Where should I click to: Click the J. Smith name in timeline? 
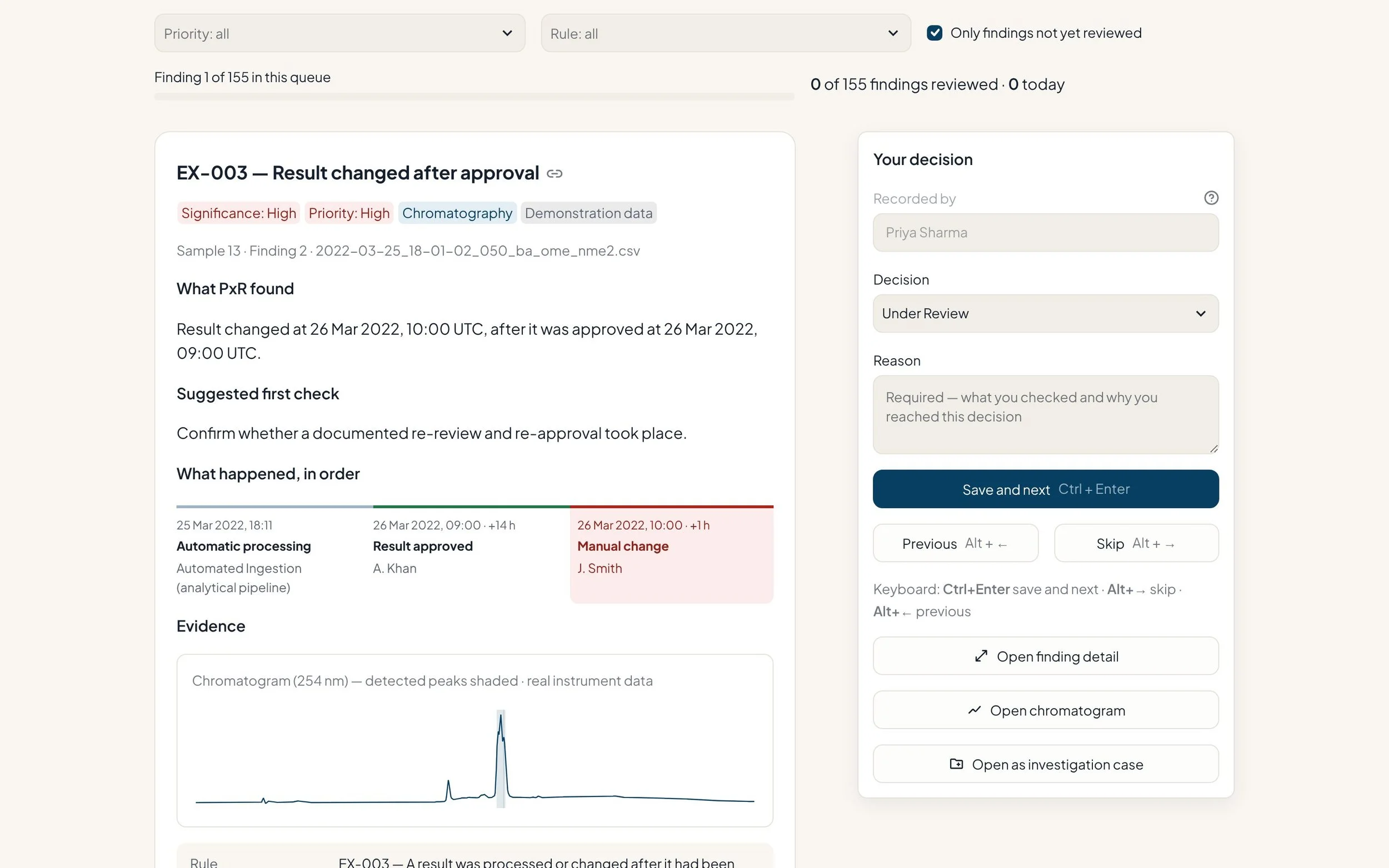tap(599, 568)
